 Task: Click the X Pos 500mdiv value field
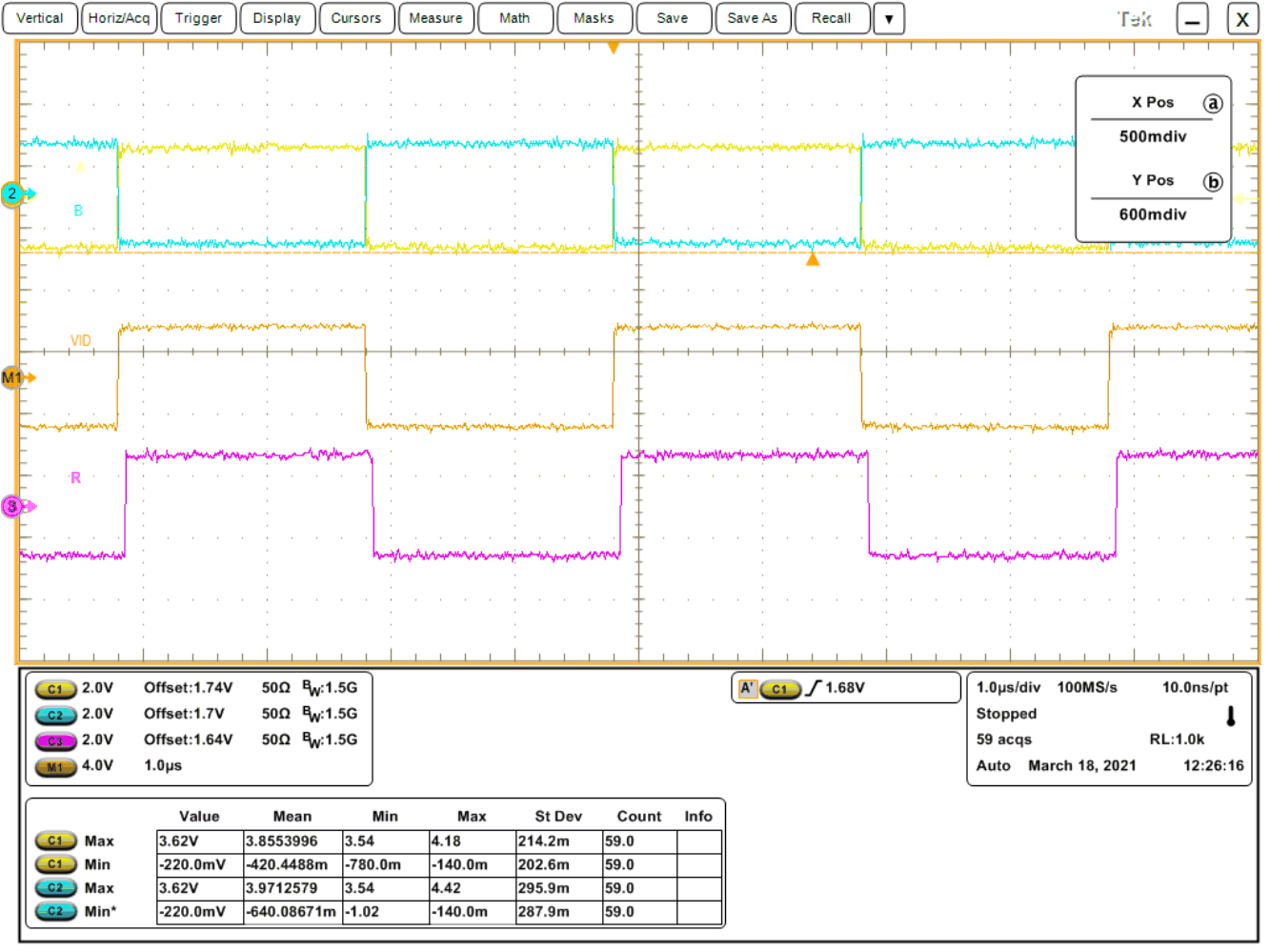pos(1154,136)
